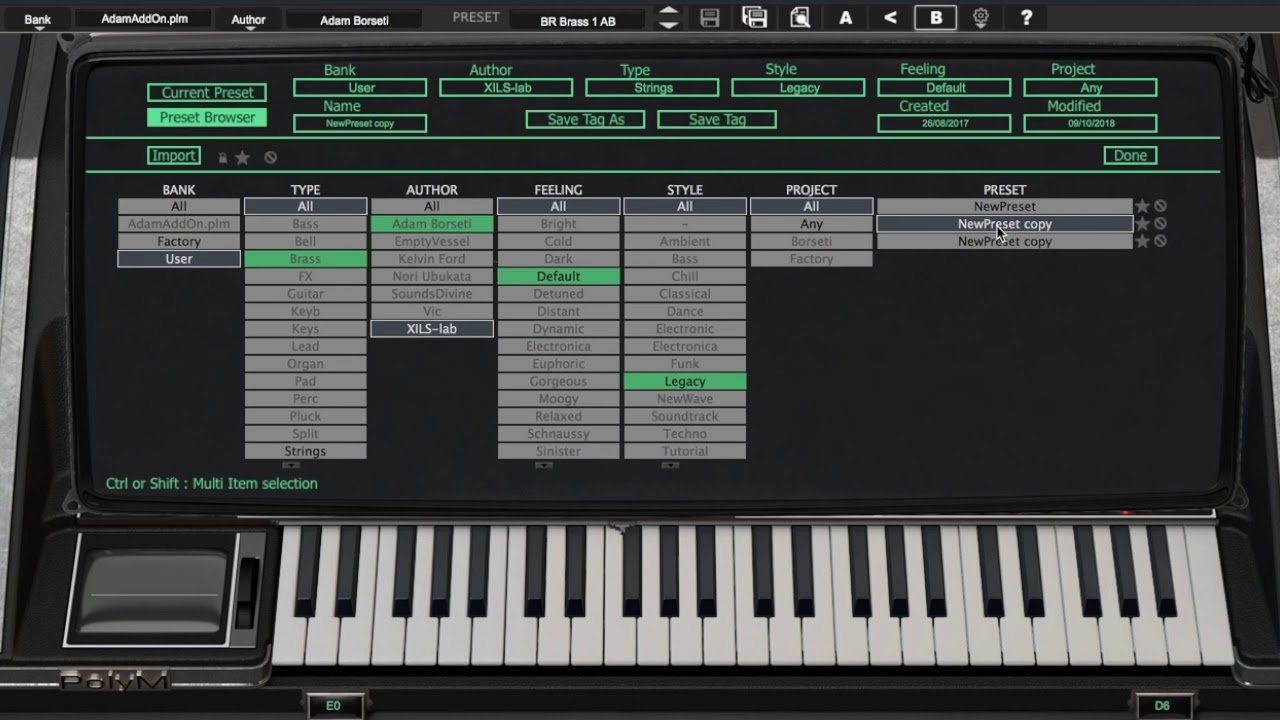Select the Preset Browser view
1280x720 pixels.
[x=207, y=117]
